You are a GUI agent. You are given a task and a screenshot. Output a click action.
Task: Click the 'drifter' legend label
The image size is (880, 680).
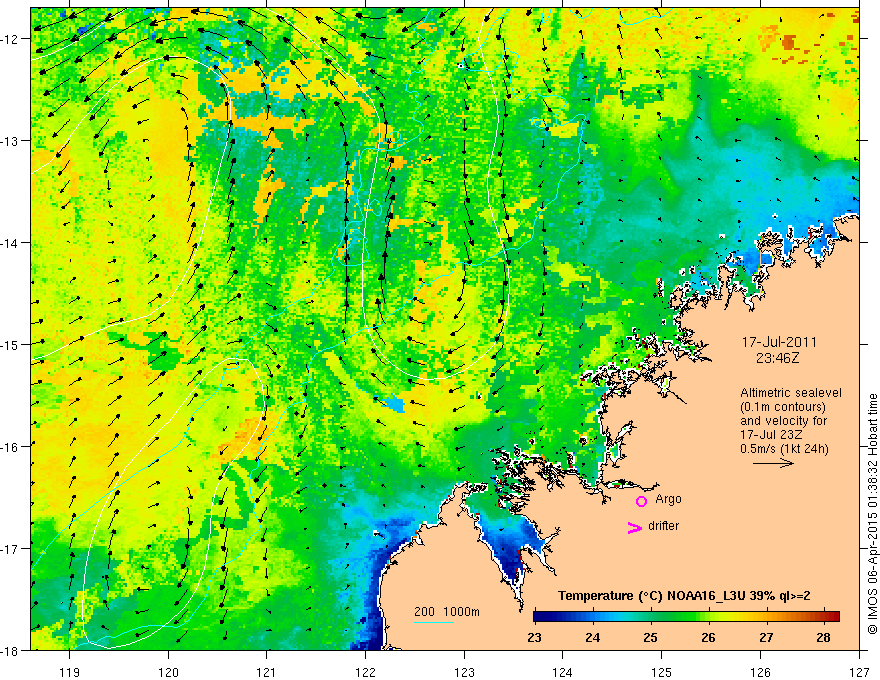pos(663,526)
